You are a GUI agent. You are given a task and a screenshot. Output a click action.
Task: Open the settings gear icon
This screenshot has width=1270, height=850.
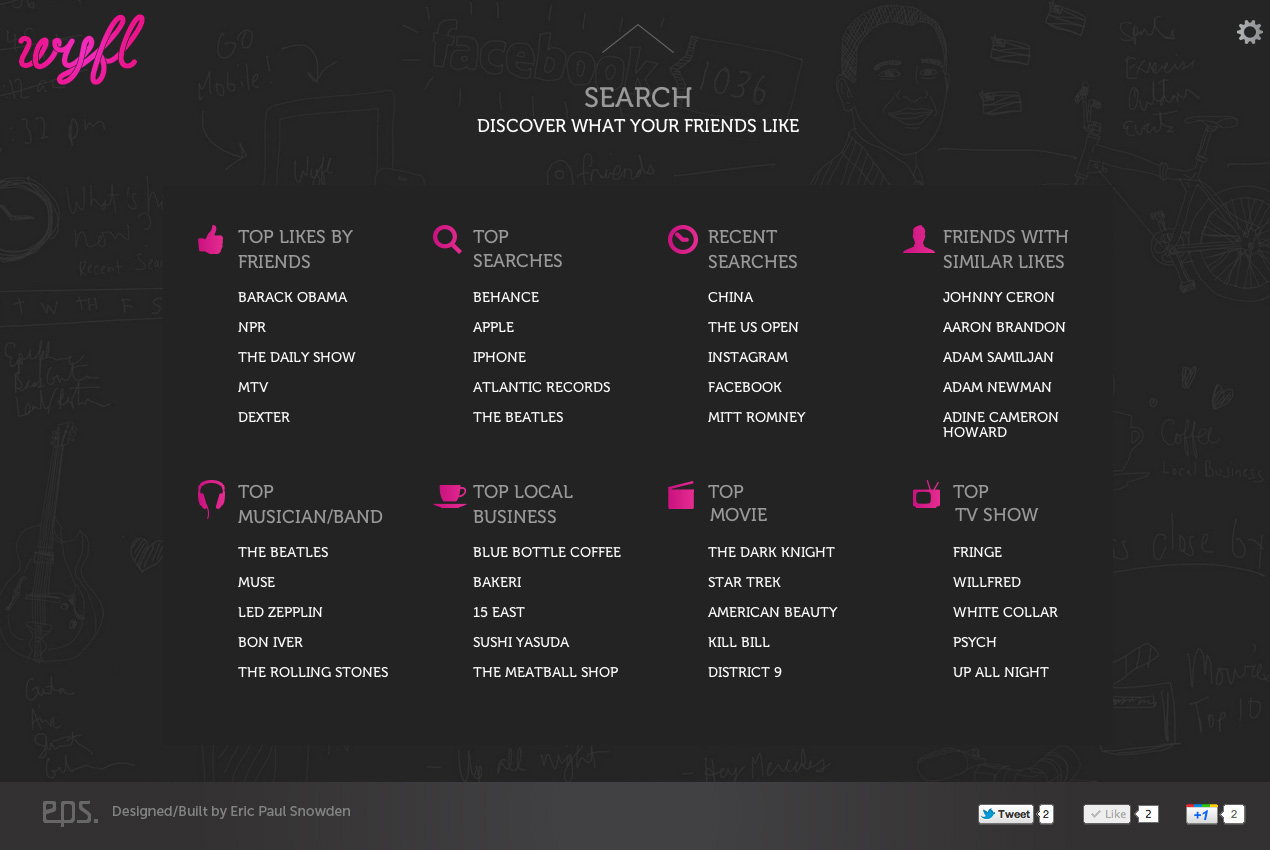tap(1249, 32)
